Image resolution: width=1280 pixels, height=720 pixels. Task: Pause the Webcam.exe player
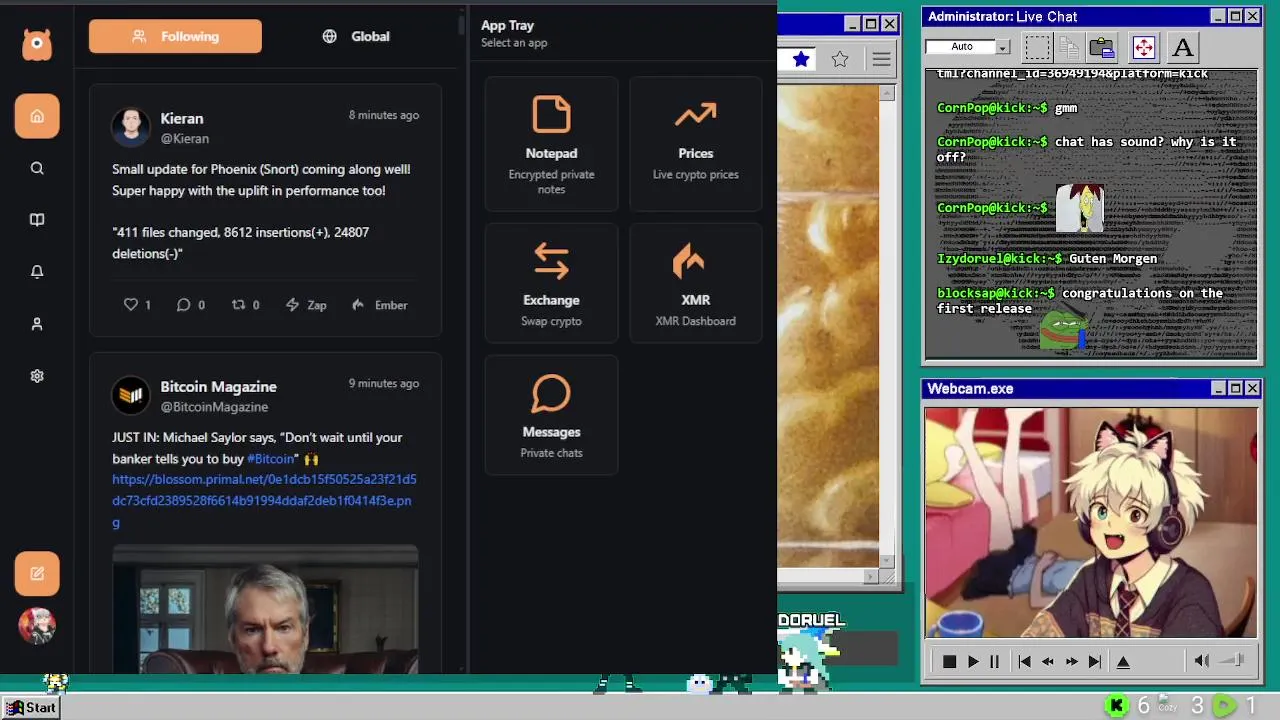(994, 661)
